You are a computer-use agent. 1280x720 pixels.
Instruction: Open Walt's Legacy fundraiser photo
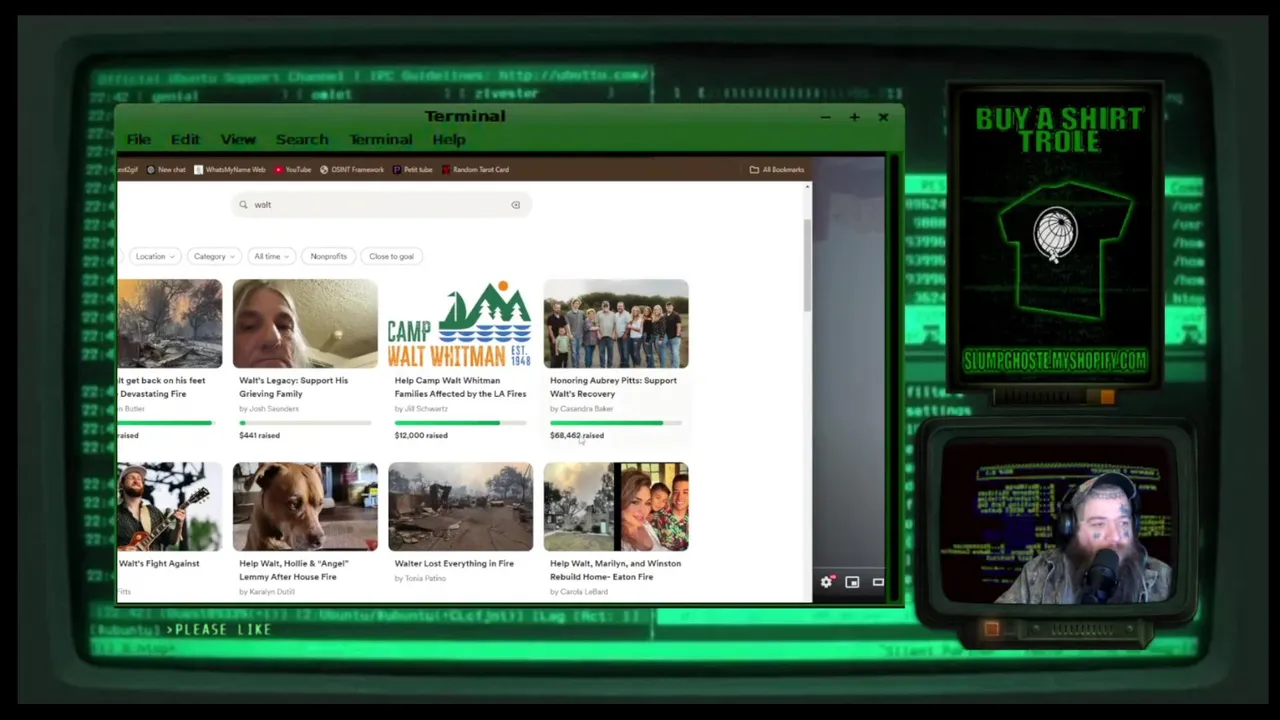point(305,324)
